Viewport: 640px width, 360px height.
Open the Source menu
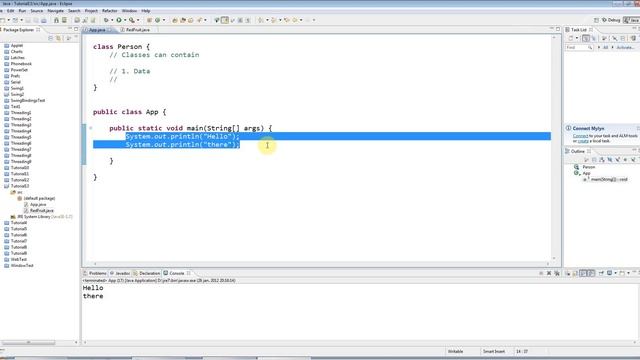pos(37,11)
